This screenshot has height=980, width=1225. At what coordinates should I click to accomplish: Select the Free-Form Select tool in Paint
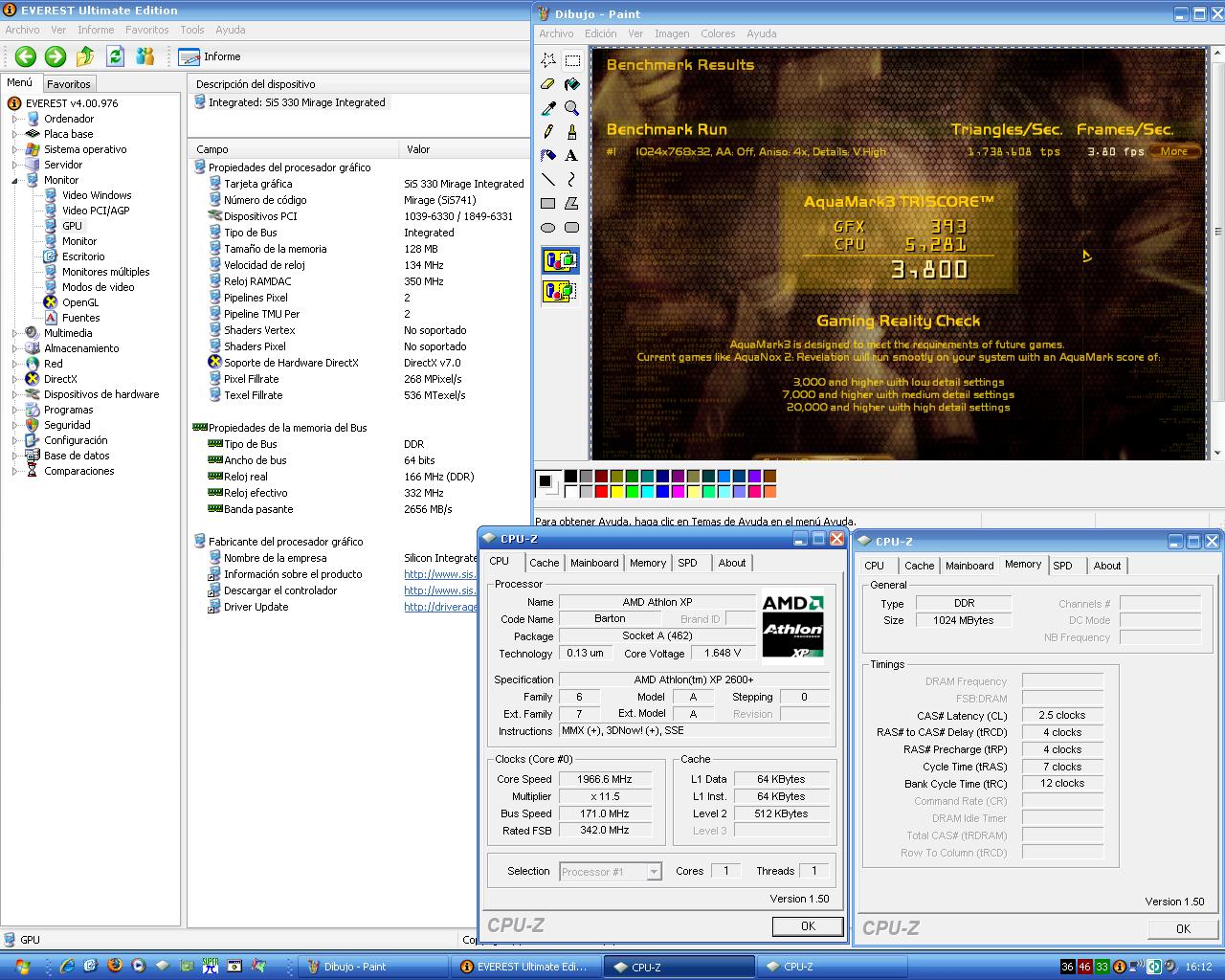tap(548, 60)
